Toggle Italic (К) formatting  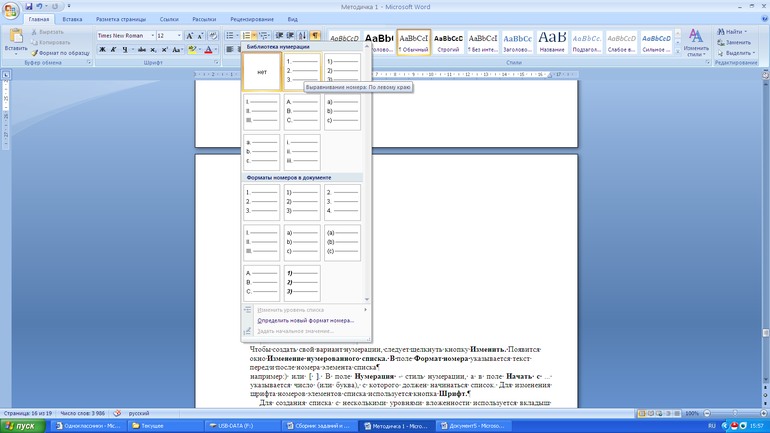(x=113, y=50)
